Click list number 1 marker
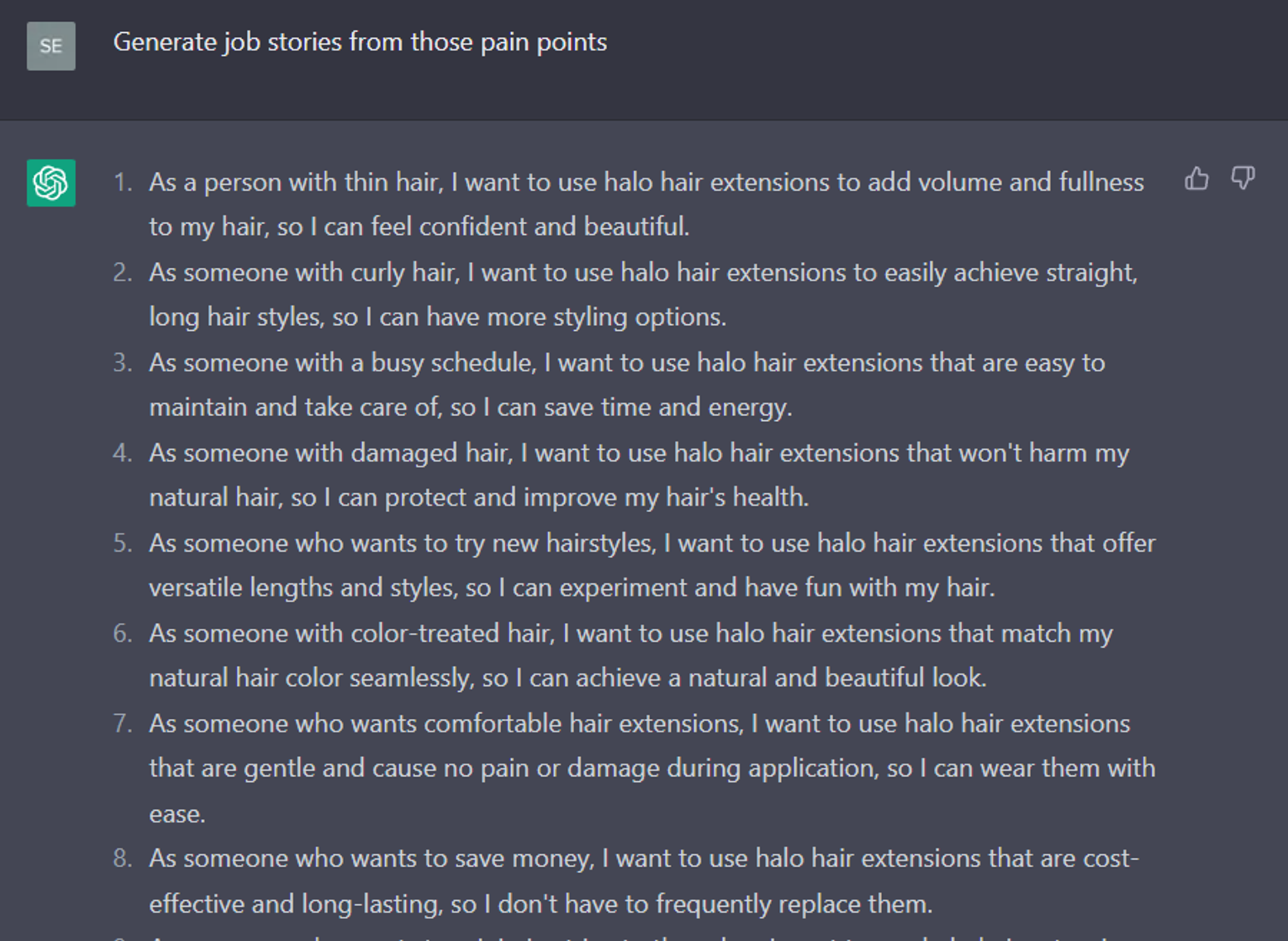This screenshot has height=941, width=1288. pos(123,183)
